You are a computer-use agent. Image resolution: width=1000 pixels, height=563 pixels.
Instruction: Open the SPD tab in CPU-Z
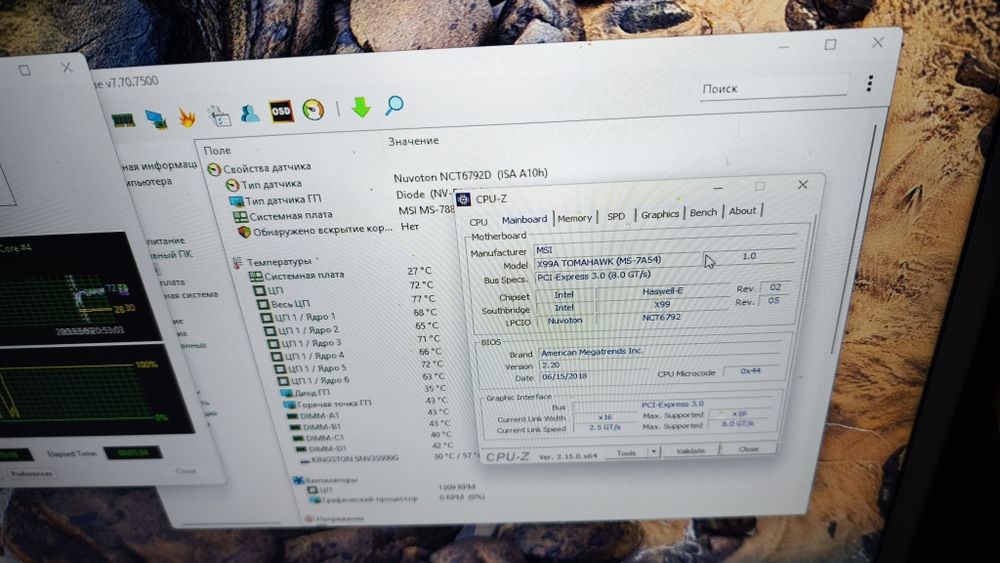[616, 216]
